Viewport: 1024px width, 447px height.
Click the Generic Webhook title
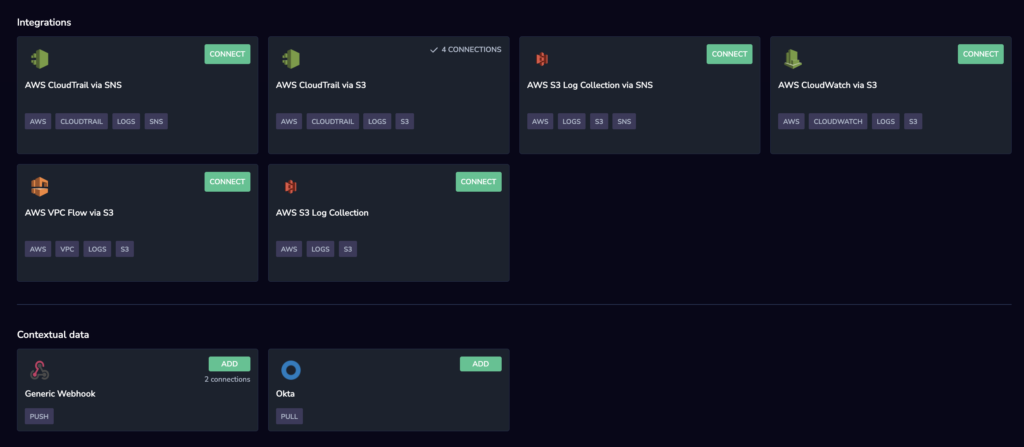(60, 394)
